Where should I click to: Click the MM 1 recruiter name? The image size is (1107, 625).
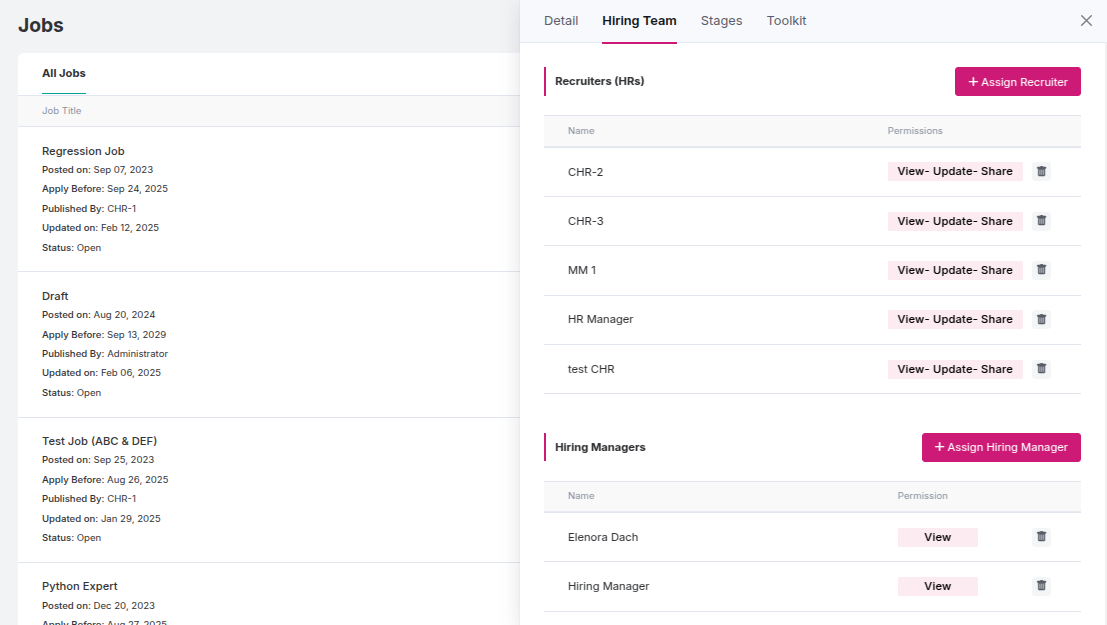coord(582,270)
